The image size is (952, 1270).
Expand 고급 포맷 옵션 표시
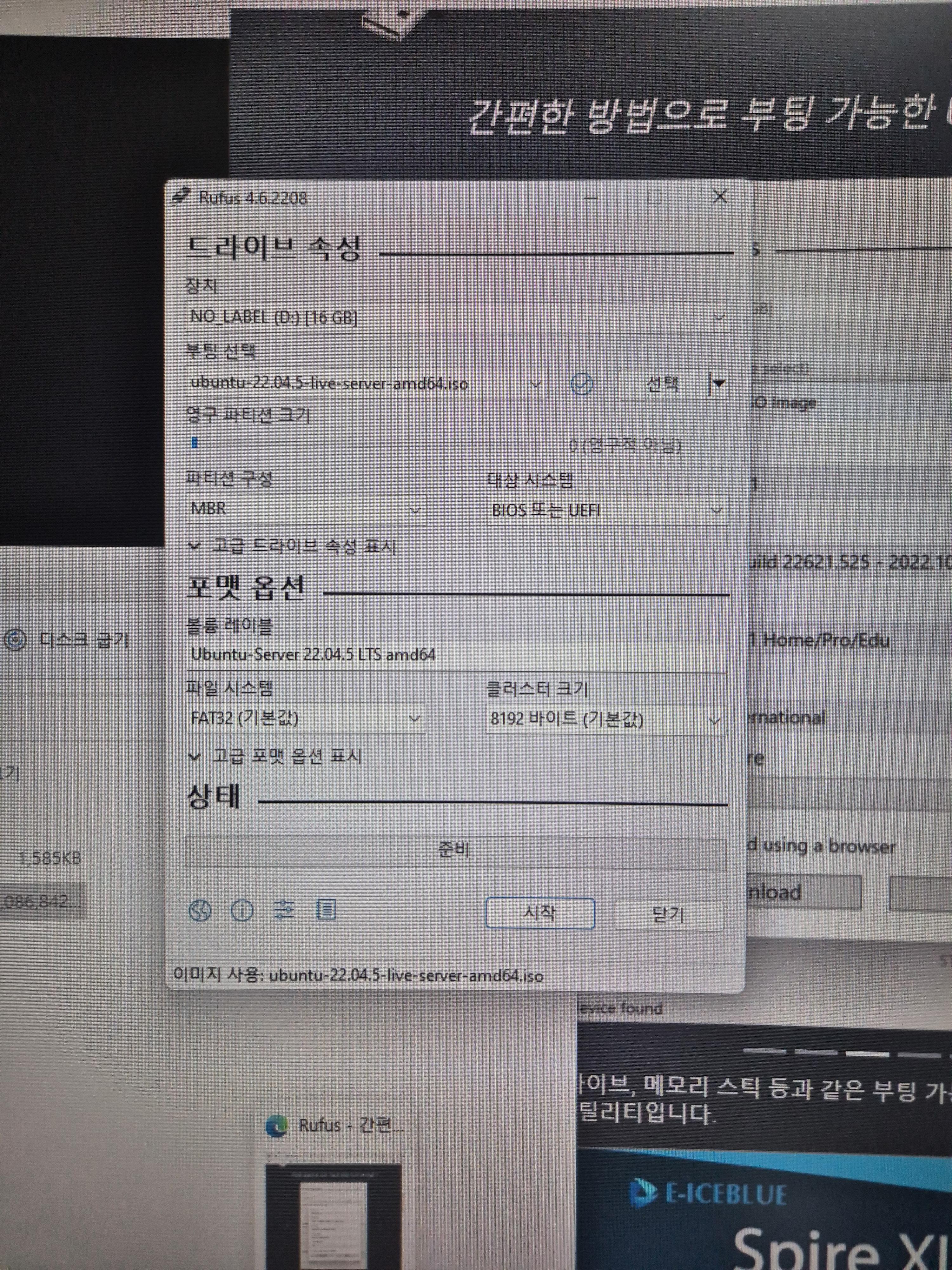tap(275, 756)
